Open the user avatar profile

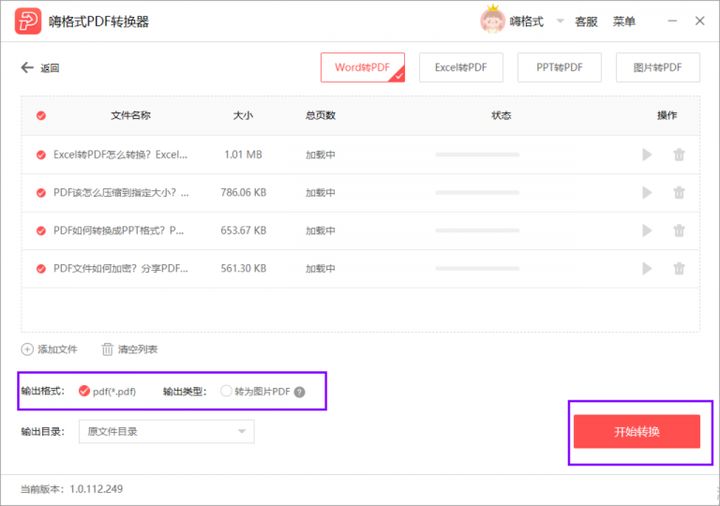(492, 20)
